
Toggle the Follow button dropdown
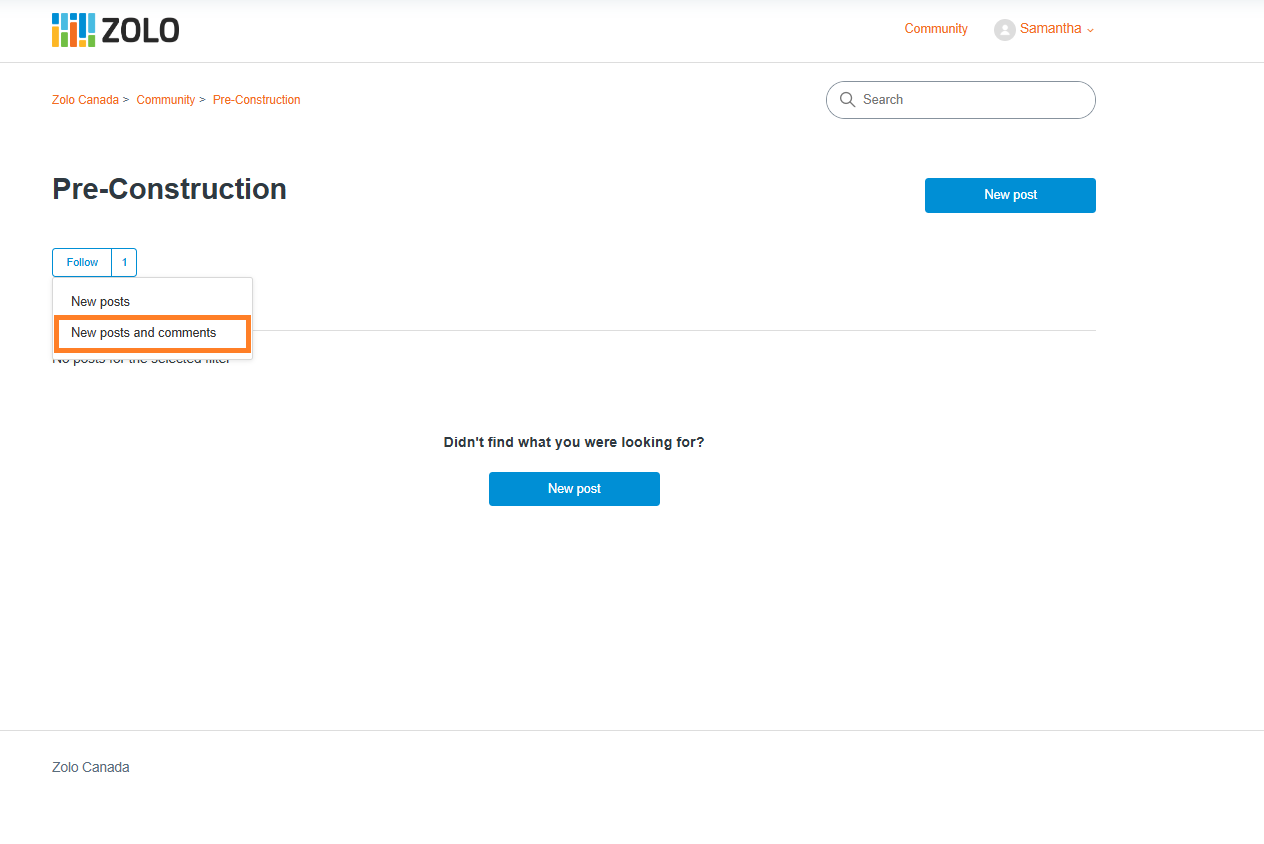pyautogui.click(x=82, y=262)
